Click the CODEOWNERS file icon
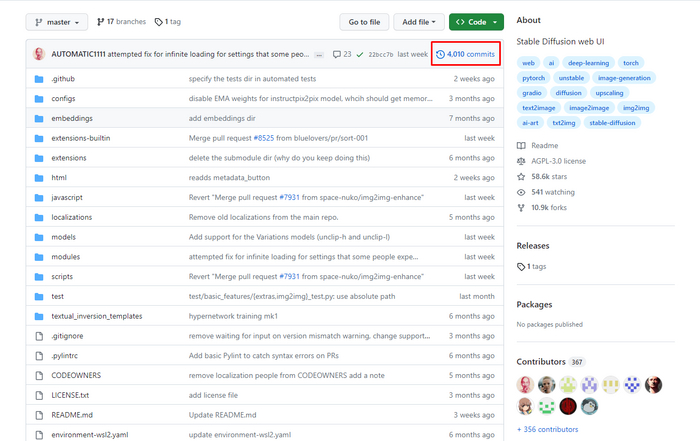This screenshot has height=441, width=700. 39,375
